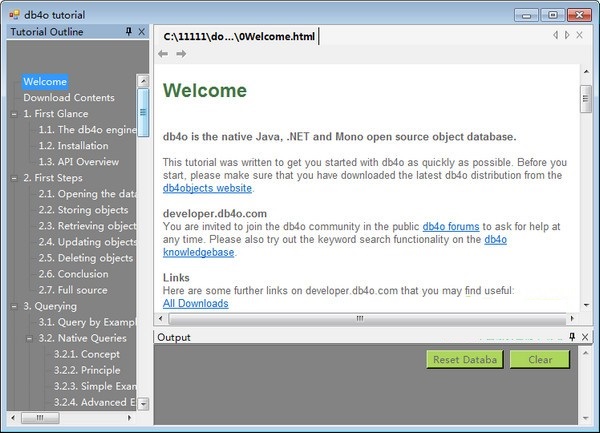Open 3.2.4. Advanced Example topic
Screen dimensions: 600x433
tap(95, 403)
